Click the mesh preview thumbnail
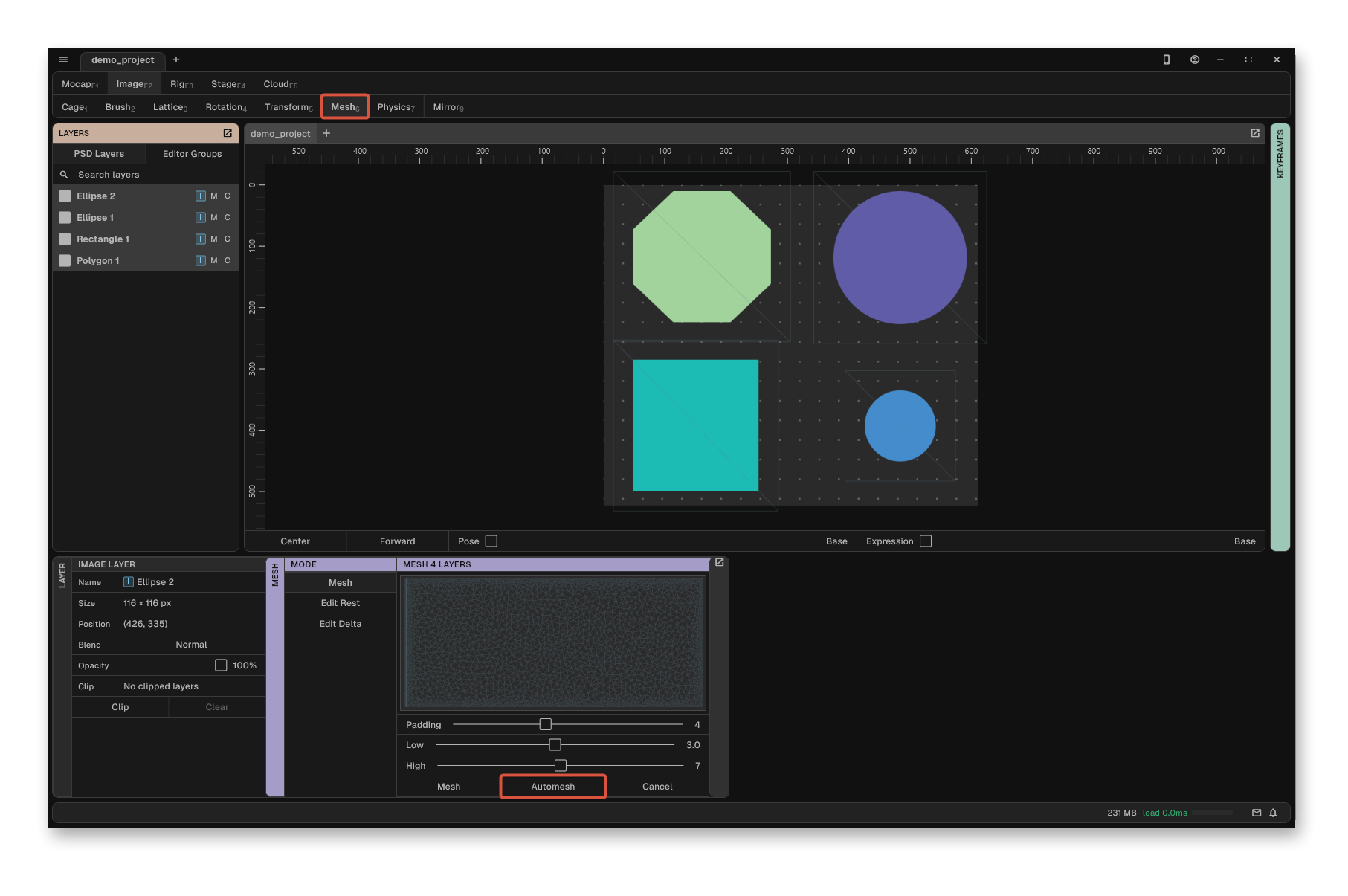This screenshot has width=1348, height=896. pyautogui.click(x=553, y=643)
